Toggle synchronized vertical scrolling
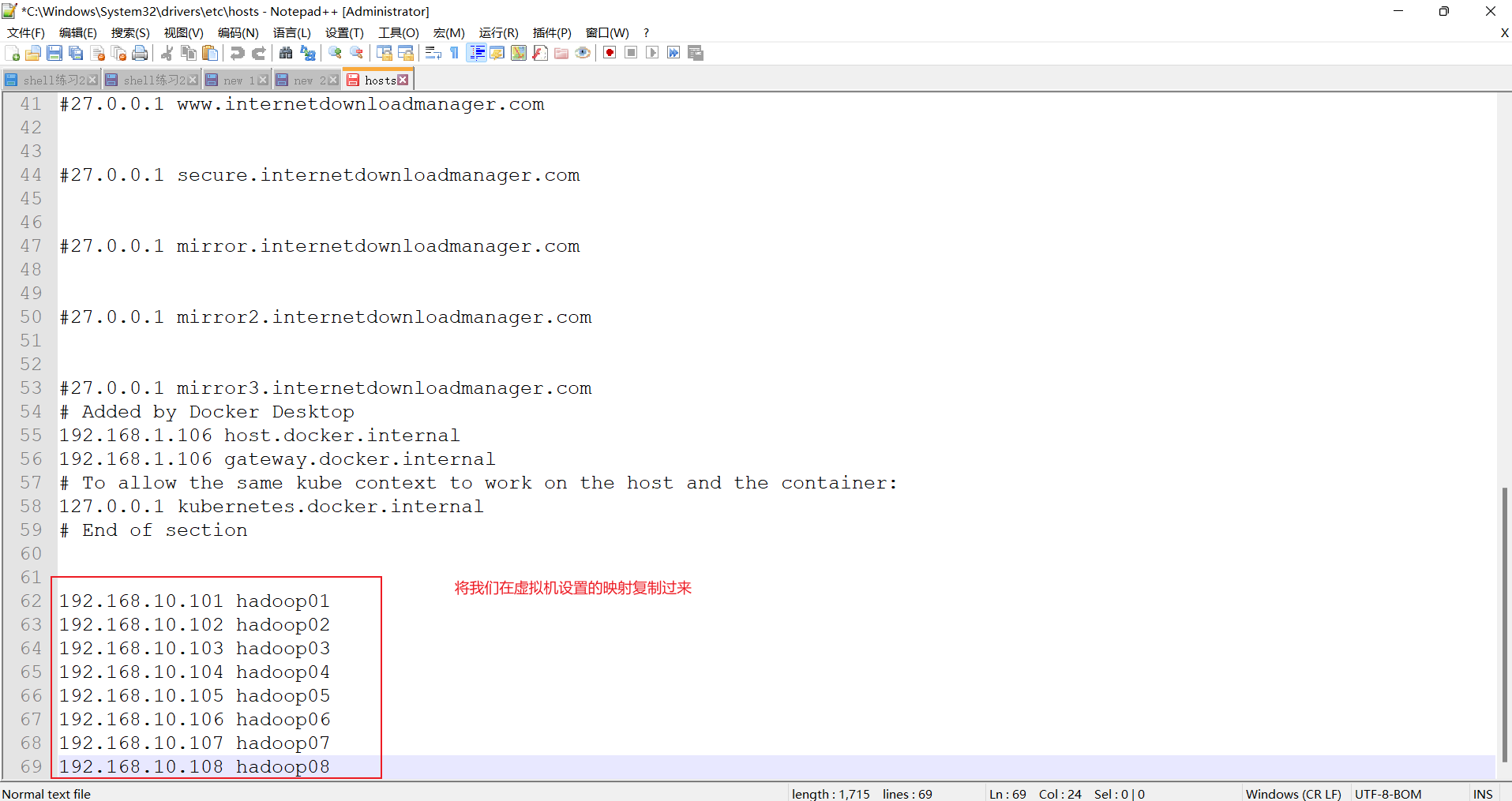Image resolution: width=1512 pixels, height=801 pixels. 384,53
